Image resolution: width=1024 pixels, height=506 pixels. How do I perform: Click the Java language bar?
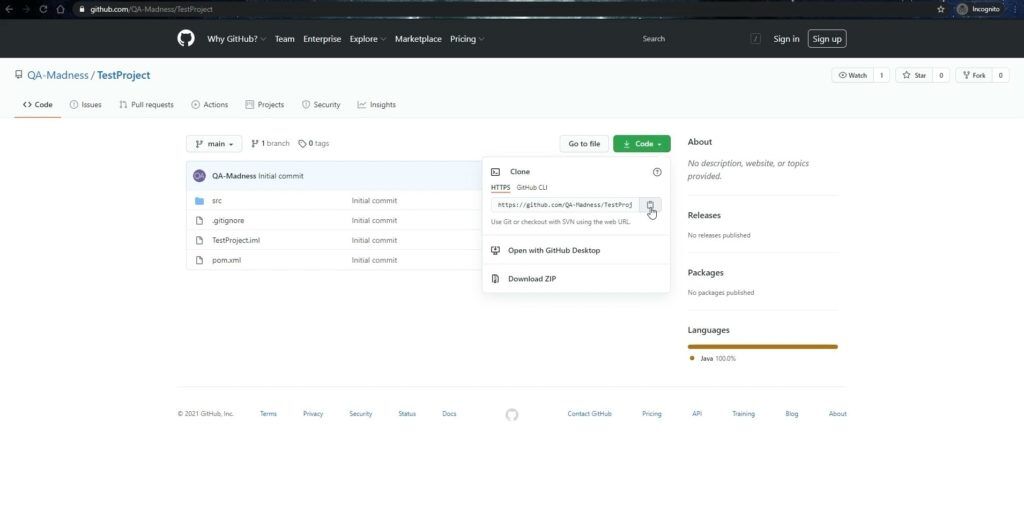(763, 347)
